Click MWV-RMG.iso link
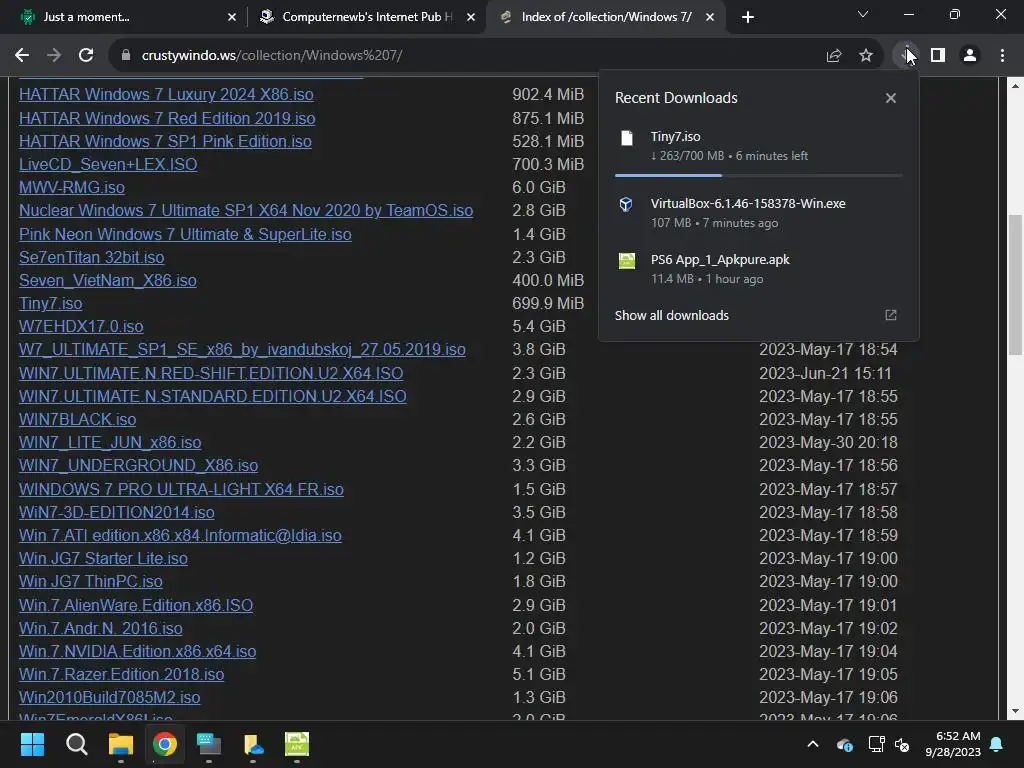 pos(72,187)
